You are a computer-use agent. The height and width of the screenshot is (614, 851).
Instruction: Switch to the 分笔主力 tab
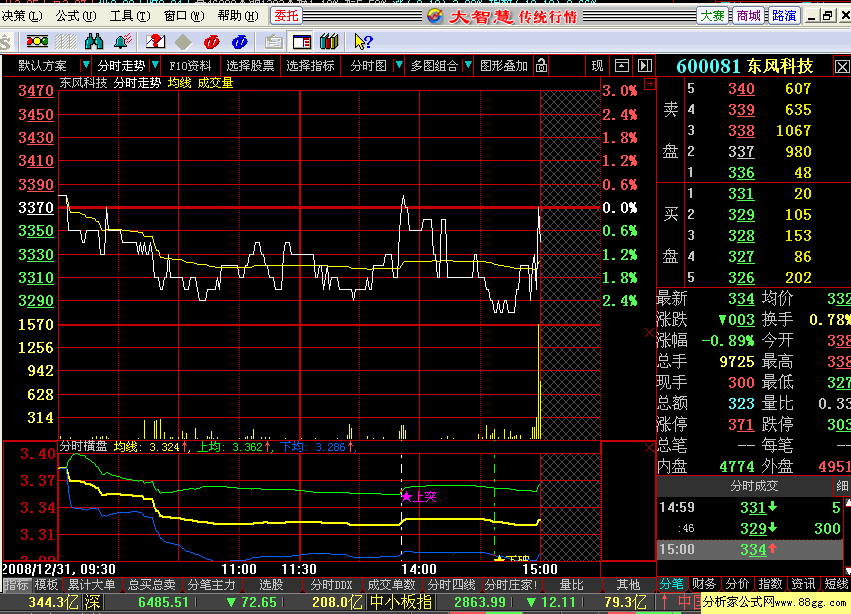point(211,585)
